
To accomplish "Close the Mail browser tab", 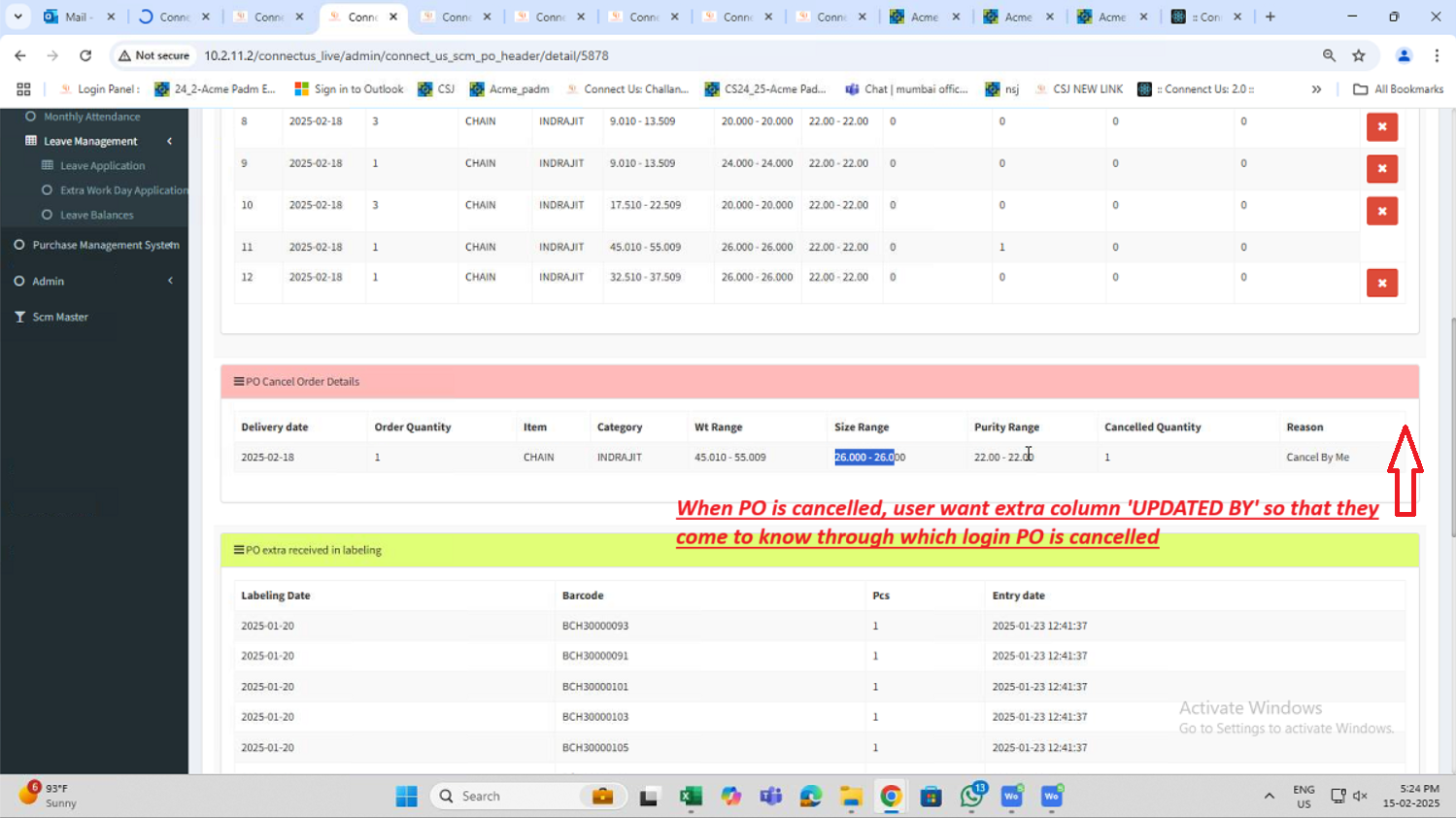I will pos(111,17).
